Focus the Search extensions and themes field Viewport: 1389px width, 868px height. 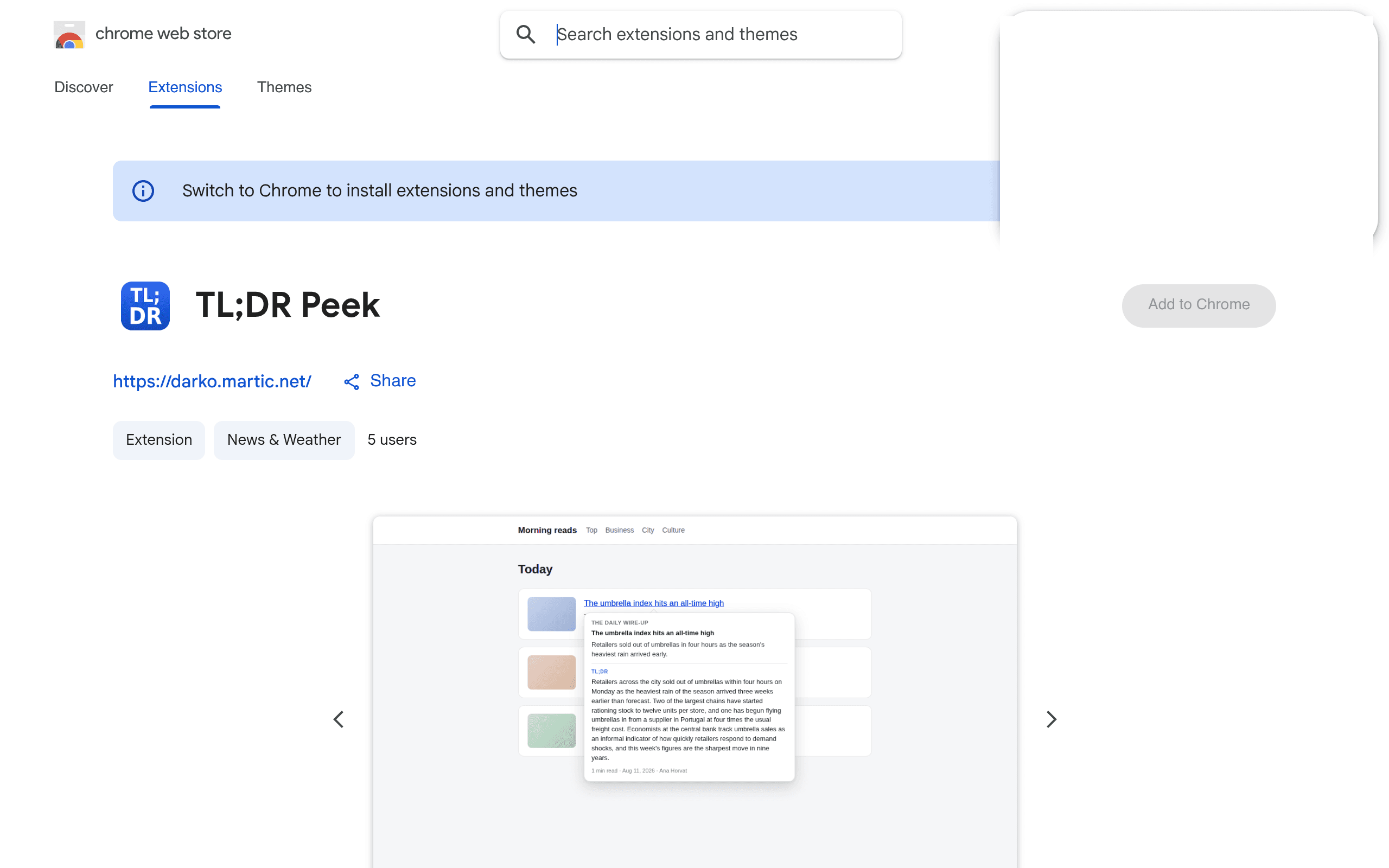(701, 34)
